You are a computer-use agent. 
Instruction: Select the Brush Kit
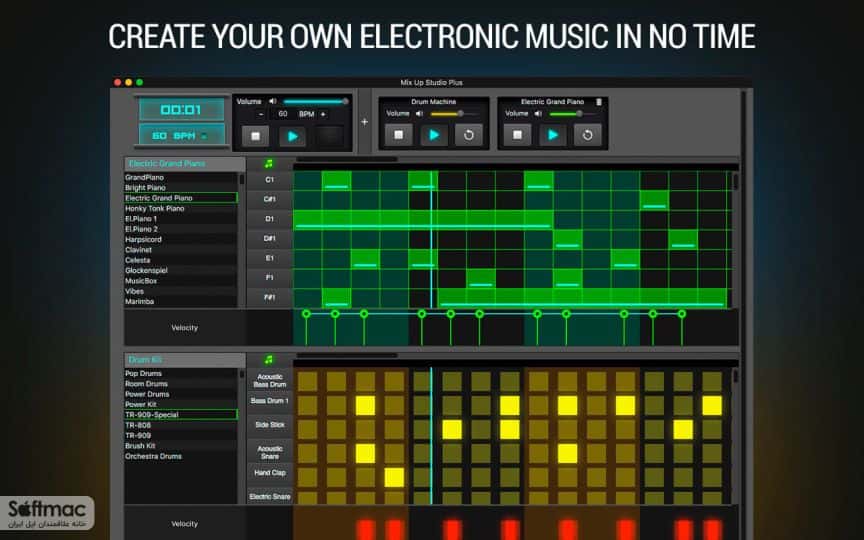(x=181, y=446)
